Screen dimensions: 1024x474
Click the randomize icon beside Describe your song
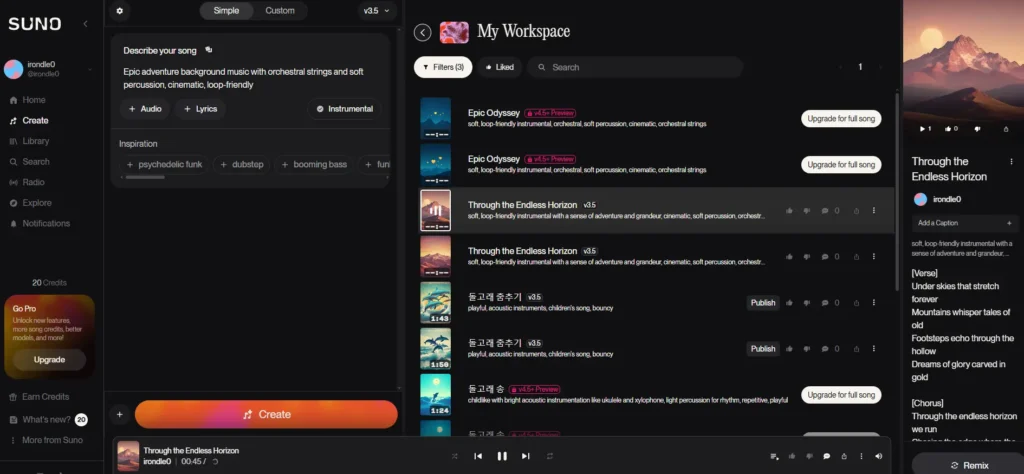click(x=208, y=50)
